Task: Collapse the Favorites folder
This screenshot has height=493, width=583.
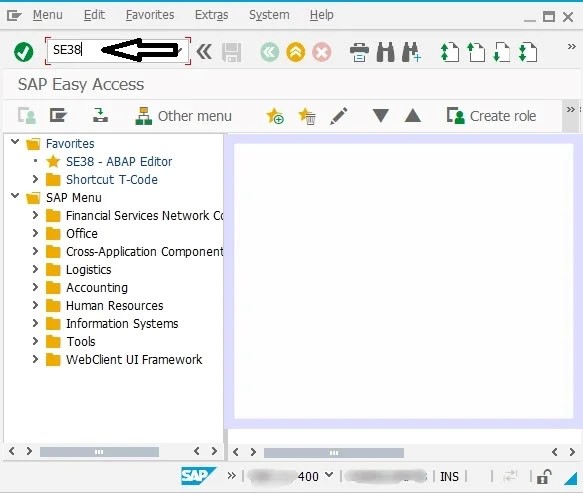Action: 15,142
